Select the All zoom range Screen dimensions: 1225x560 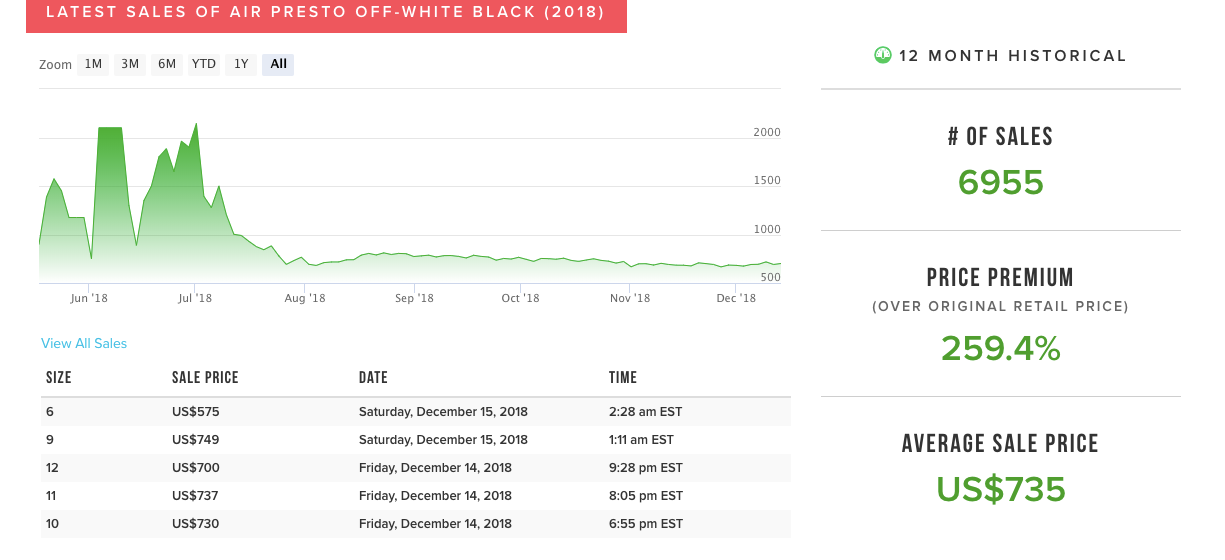278,64
